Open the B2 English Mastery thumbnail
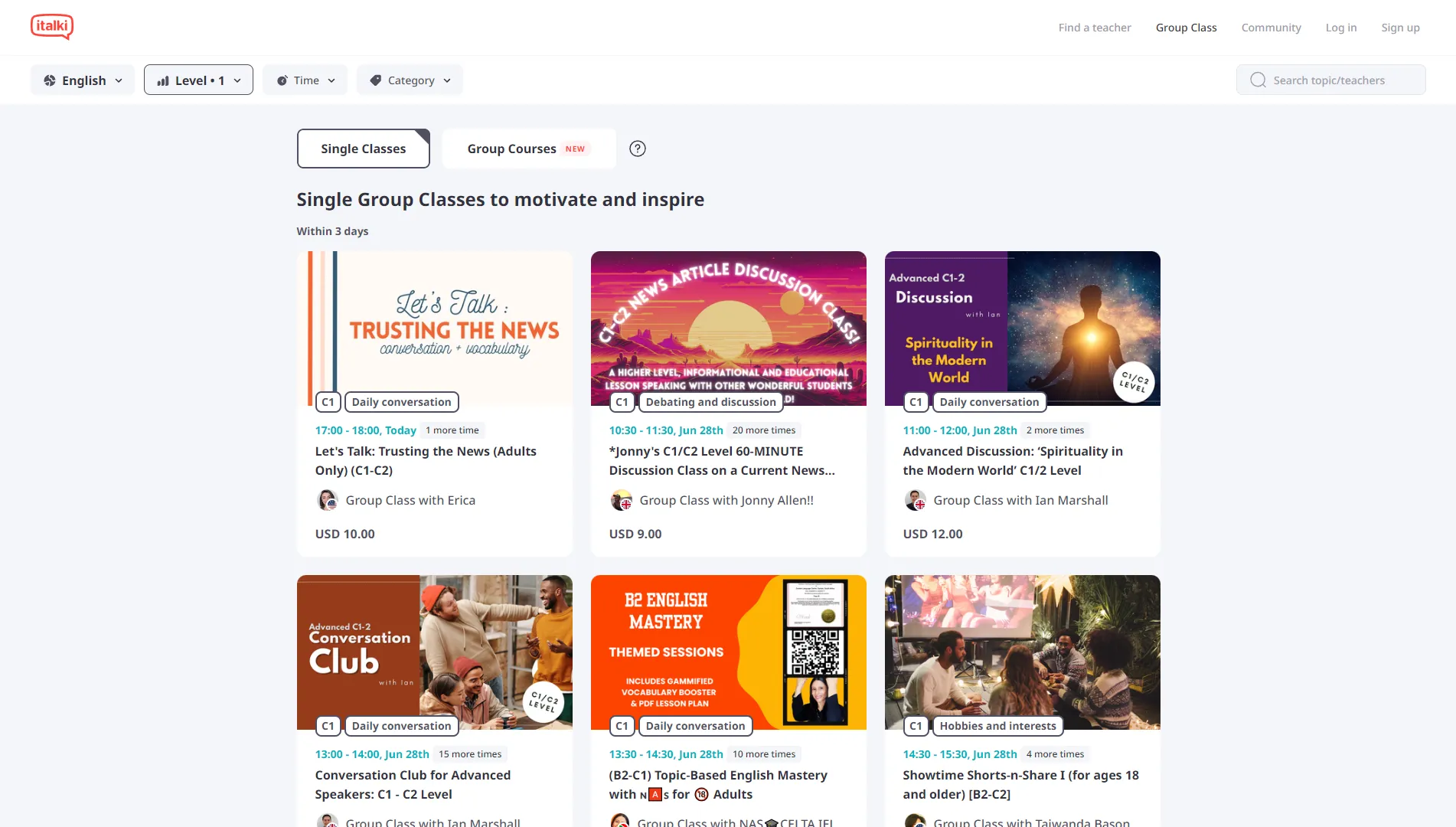This screenshot has height=827, width=1456. tap(729, 652)
